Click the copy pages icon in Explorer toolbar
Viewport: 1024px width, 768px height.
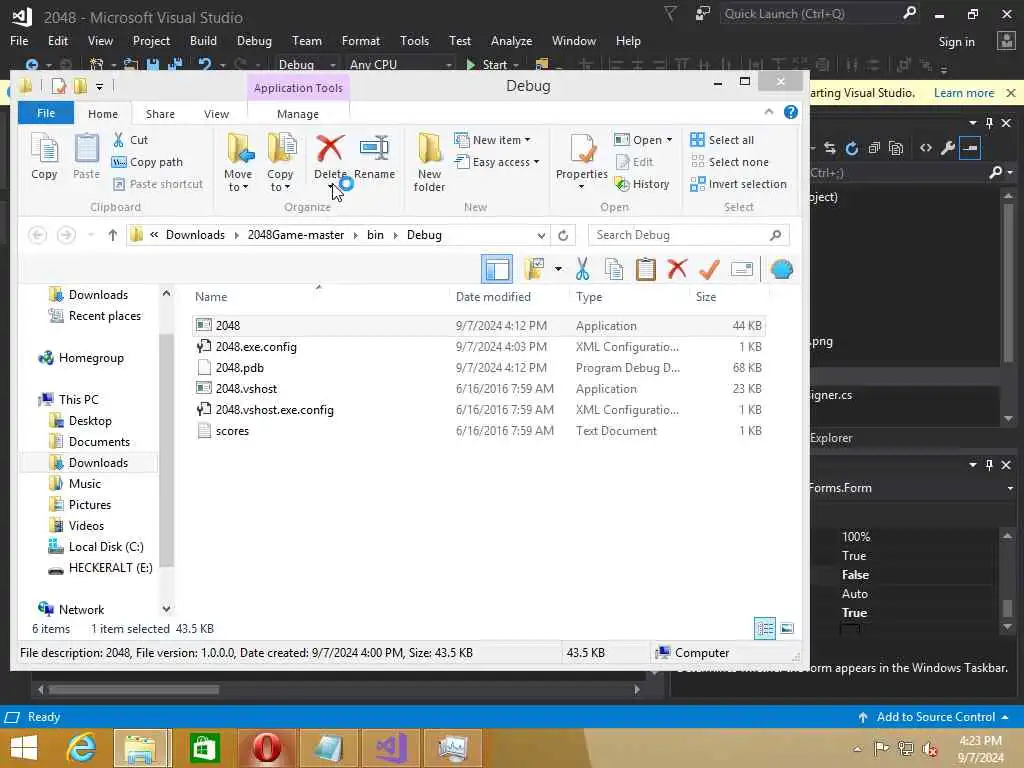(614, 269)
